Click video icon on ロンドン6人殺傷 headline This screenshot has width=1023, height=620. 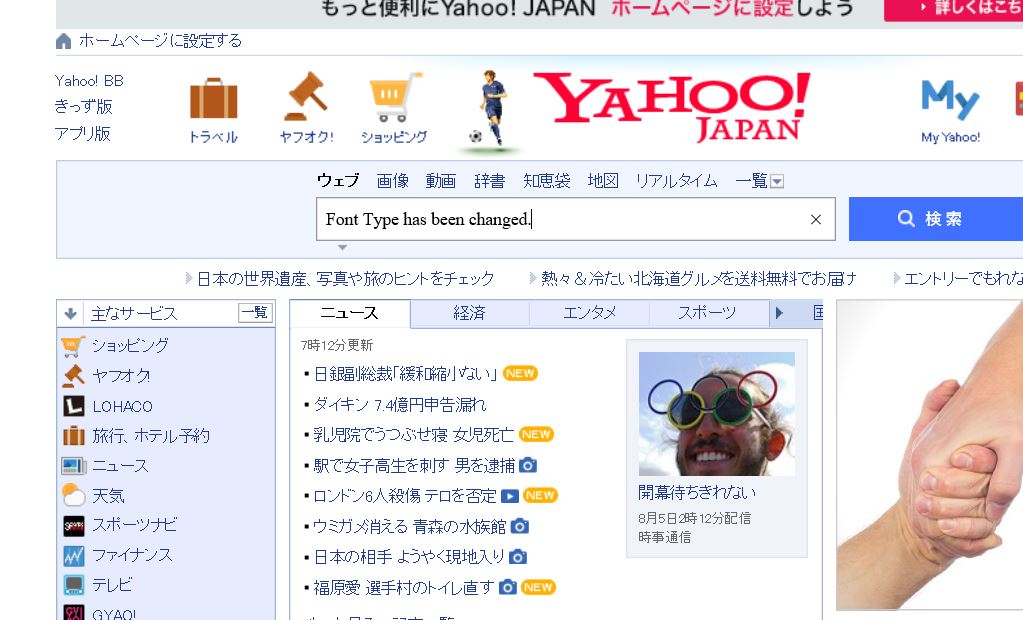pos(510,496)
